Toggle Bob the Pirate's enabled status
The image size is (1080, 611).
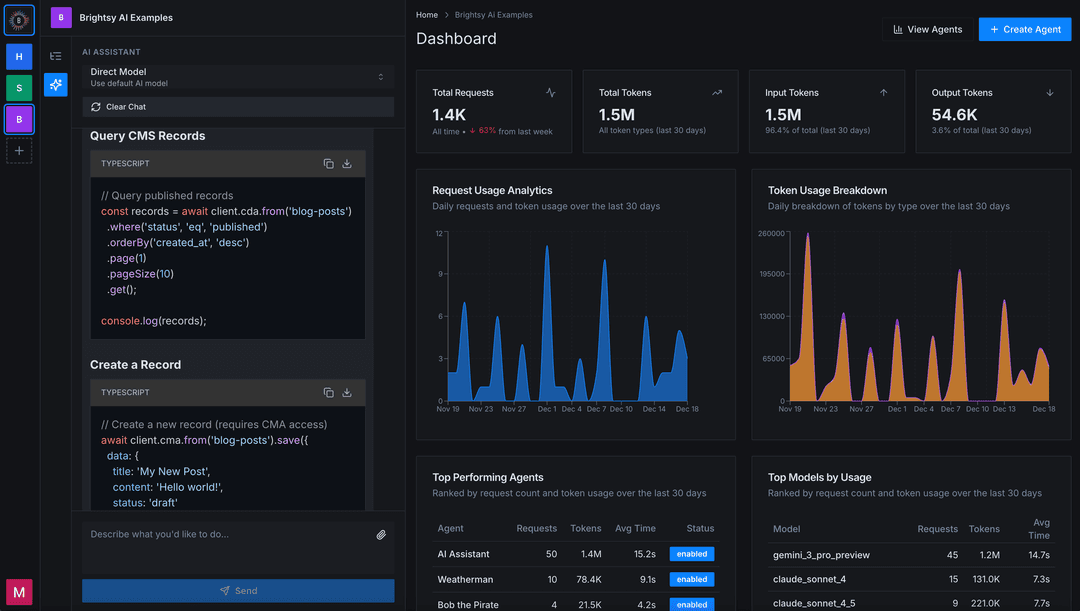(691, 604)
